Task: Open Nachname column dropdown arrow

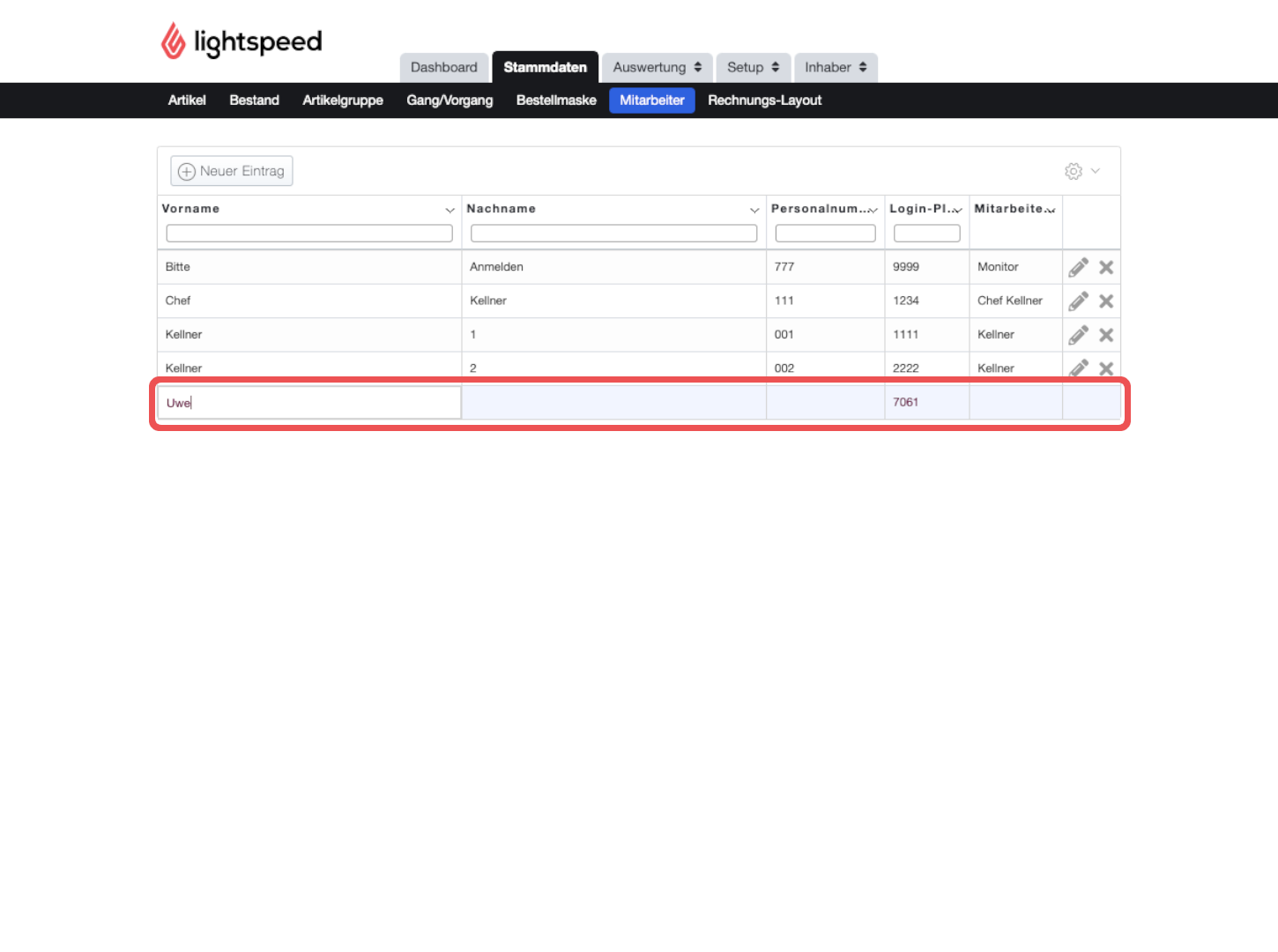Action: click(754, 210)
